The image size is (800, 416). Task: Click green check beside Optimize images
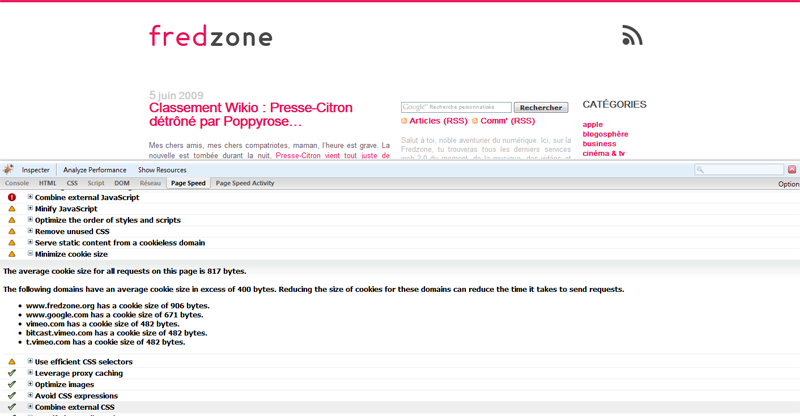coord(12,384)
